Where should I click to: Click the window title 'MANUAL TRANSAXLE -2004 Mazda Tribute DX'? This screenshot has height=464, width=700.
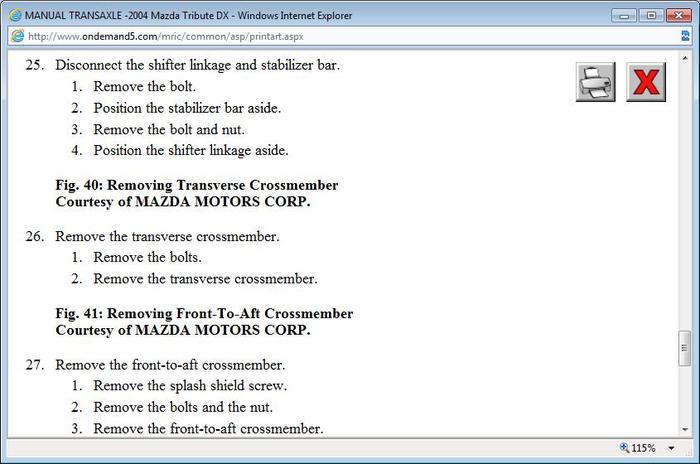pyautogui.click(x=127, y=15)
